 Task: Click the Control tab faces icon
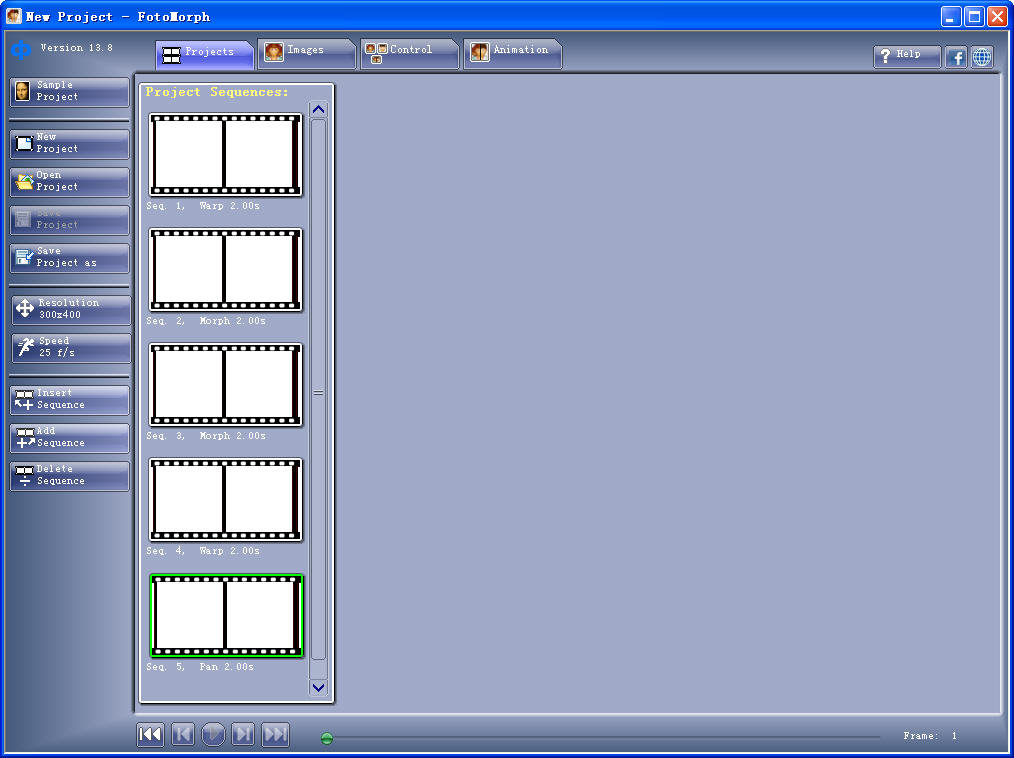coord(376,52)
